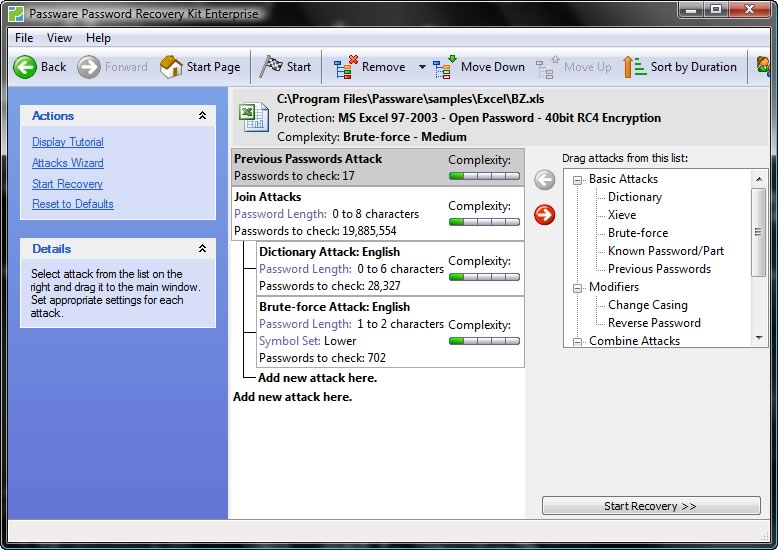This screenshot has width=778, height=550.
Task: Click Password Length link in Brute-force Attack
Action: (305, 324)
